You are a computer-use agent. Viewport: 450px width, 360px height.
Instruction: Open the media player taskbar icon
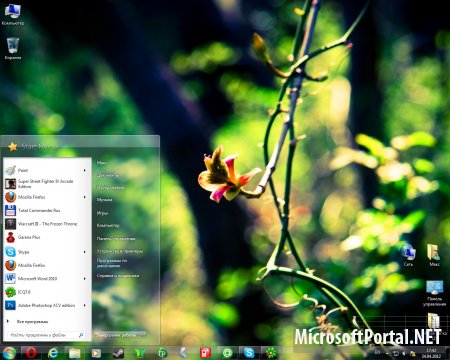pos(96,353)
